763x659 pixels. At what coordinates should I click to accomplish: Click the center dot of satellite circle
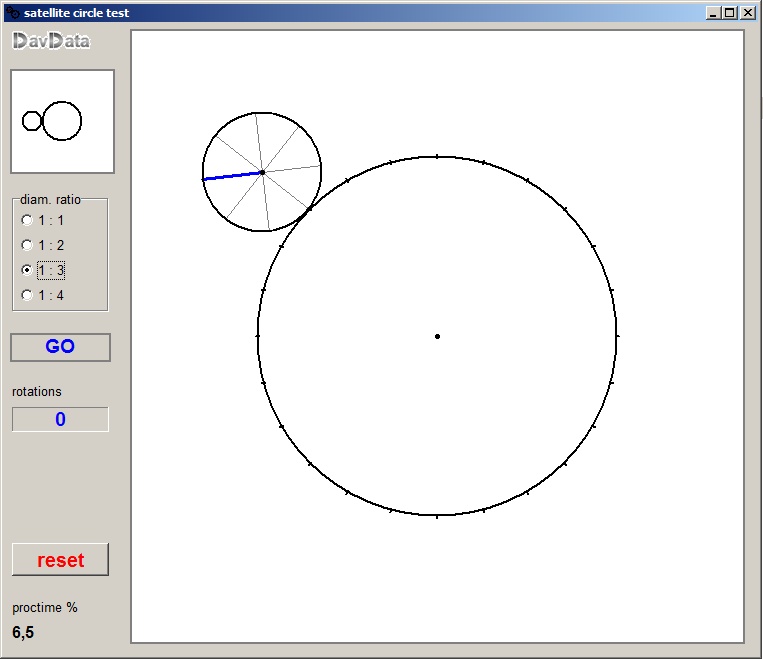pyautogui.click(x=262, y=172)
